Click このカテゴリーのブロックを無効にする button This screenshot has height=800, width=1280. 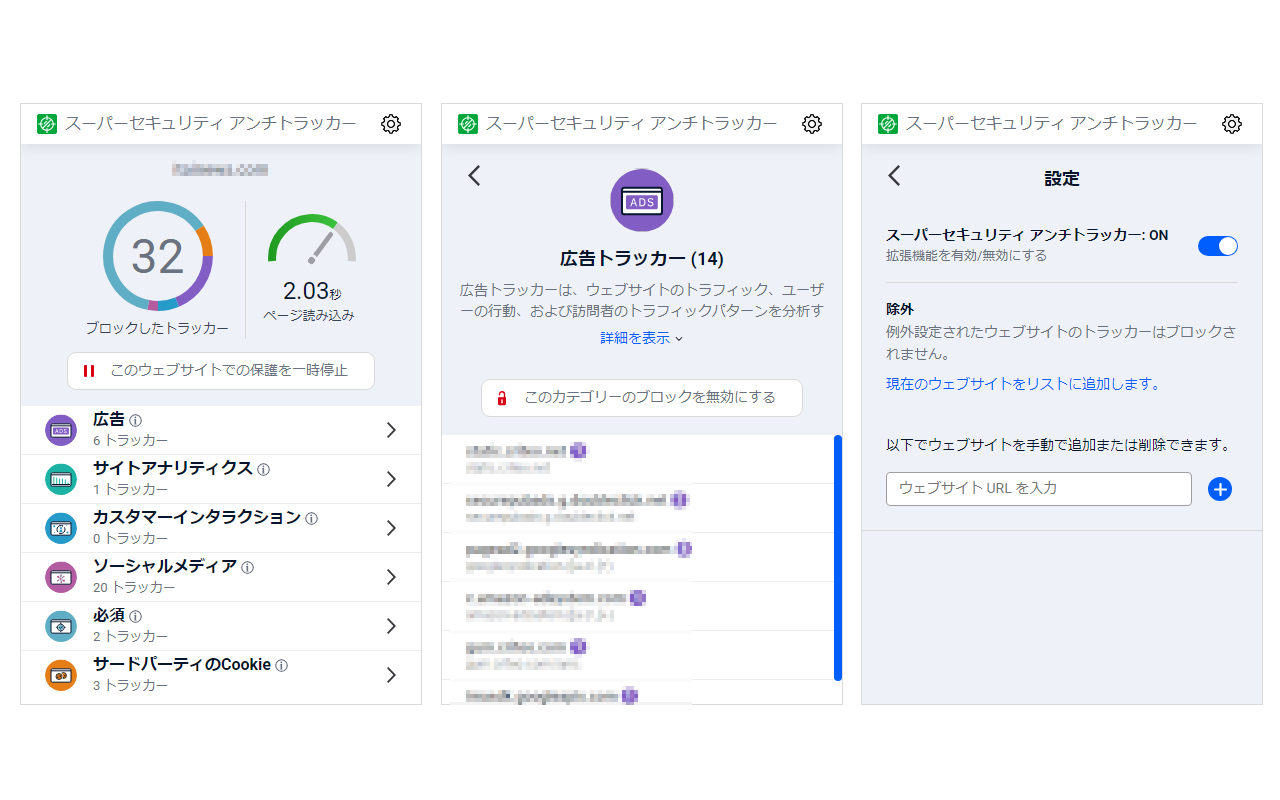(642, 398)
